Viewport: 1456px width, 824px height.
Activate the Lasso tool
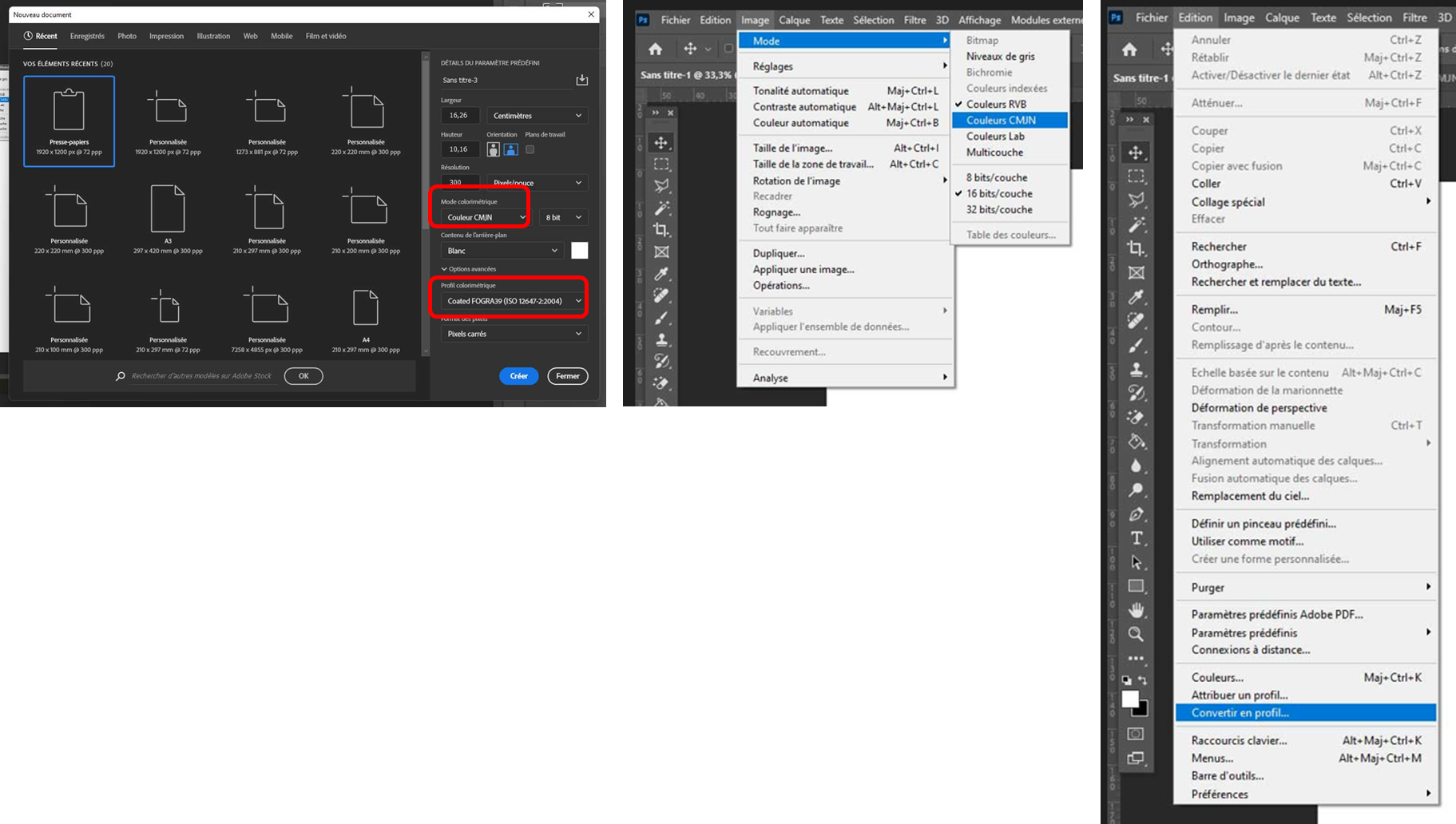(1137, 200)
